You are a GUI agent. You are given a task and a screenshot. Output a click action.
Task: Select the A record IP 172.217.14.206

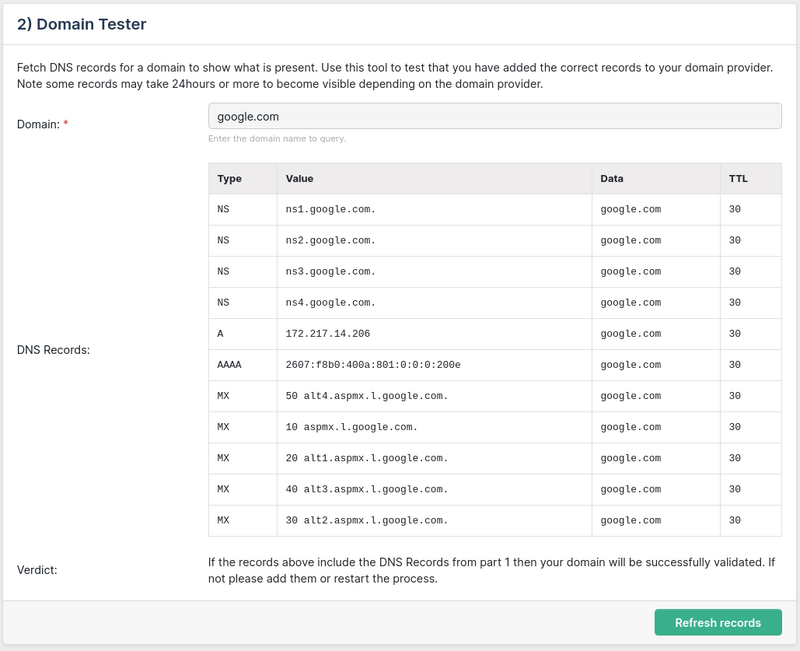click(328, 334)
